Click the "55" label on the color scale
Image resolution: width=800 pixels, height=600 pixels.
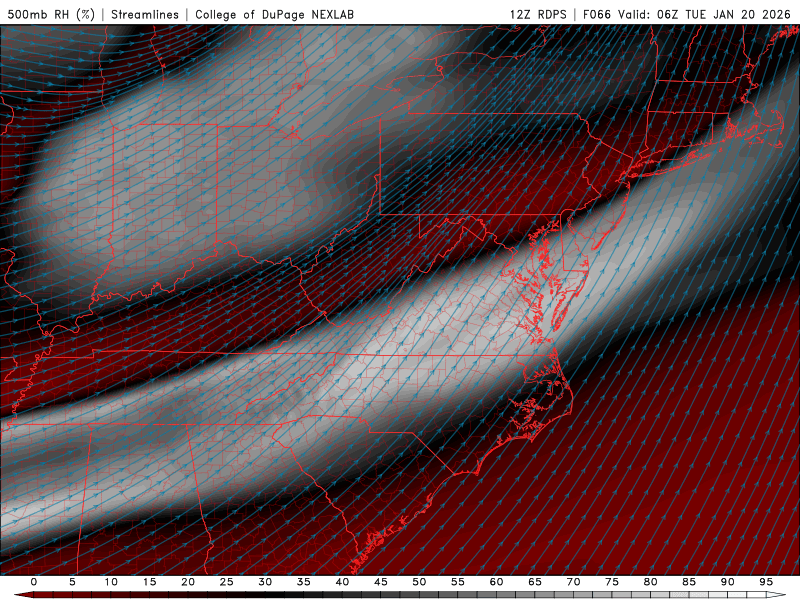pyautogui.click(x=458, y=582)
